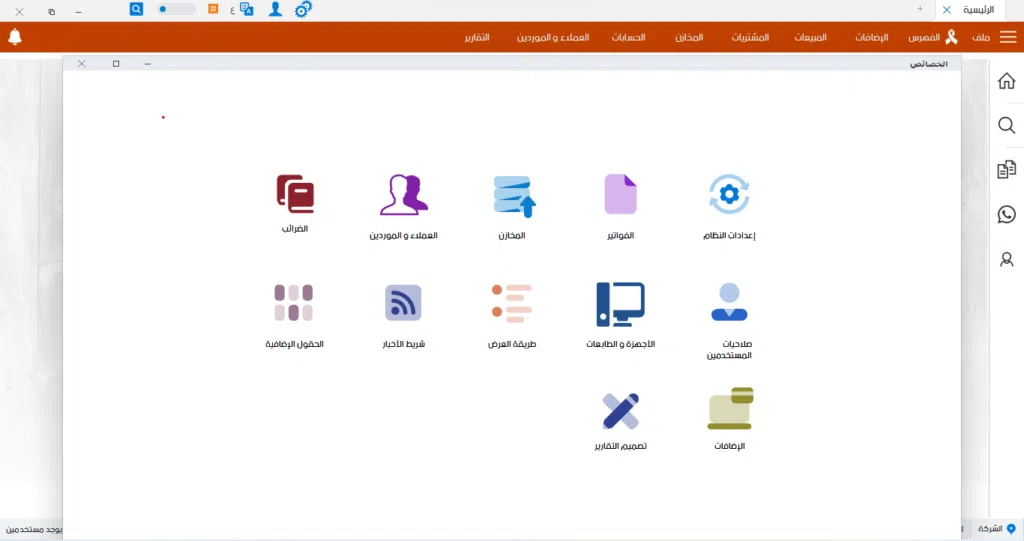Open Devices and Printers settings icon
The height and width of the screenshot is (541, 1024).
[620, 304]
